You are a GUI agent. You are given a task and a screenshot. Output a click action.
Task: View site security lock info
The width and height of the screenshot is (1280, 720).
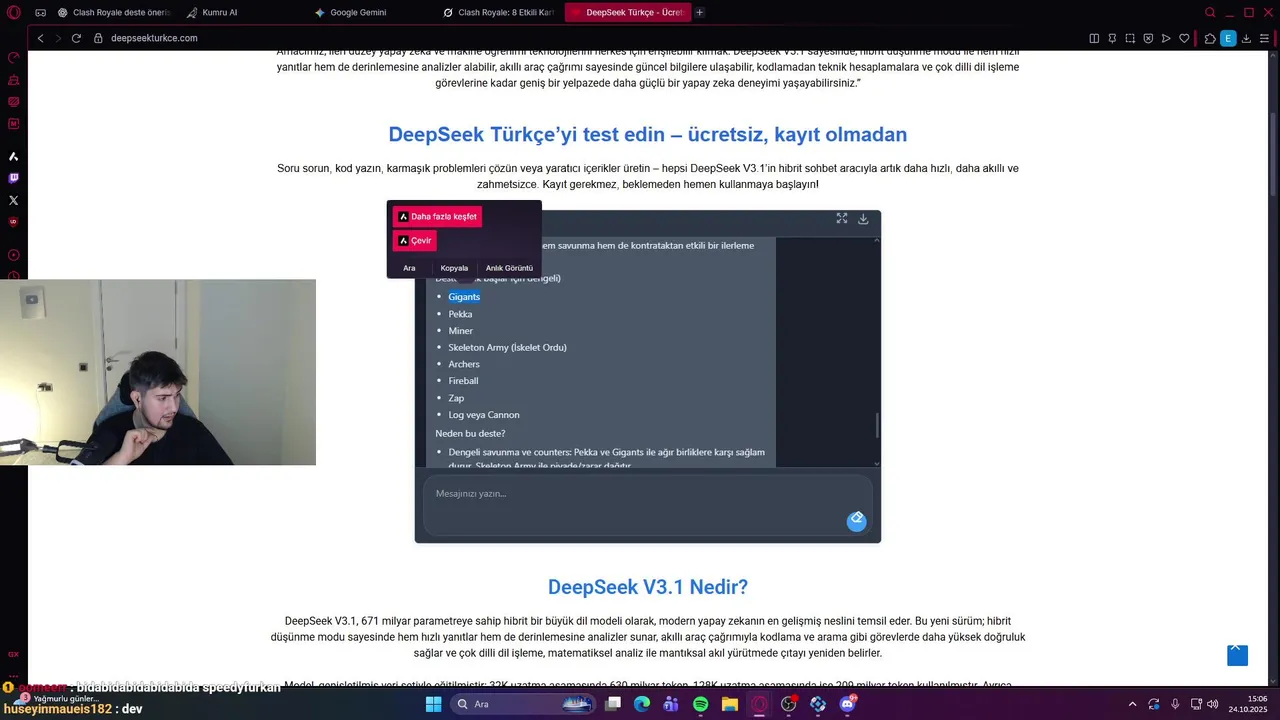tap(98, 38)
